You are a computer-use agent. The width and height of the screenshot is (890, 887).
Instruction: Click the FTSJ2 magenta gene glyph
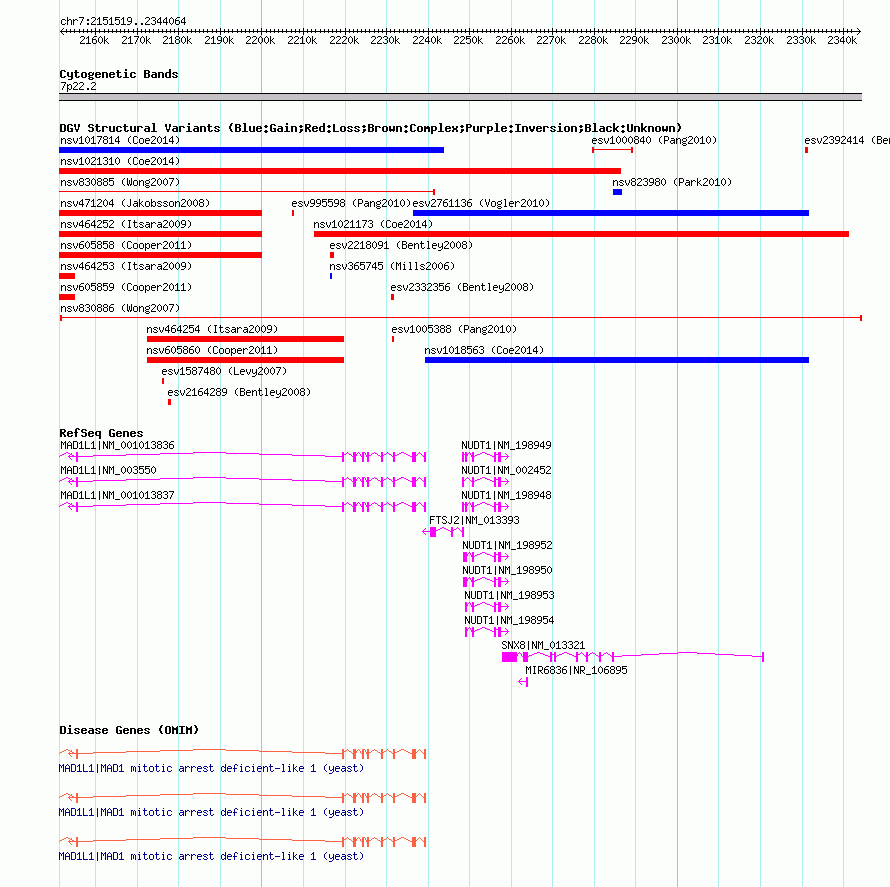point(443,532)
